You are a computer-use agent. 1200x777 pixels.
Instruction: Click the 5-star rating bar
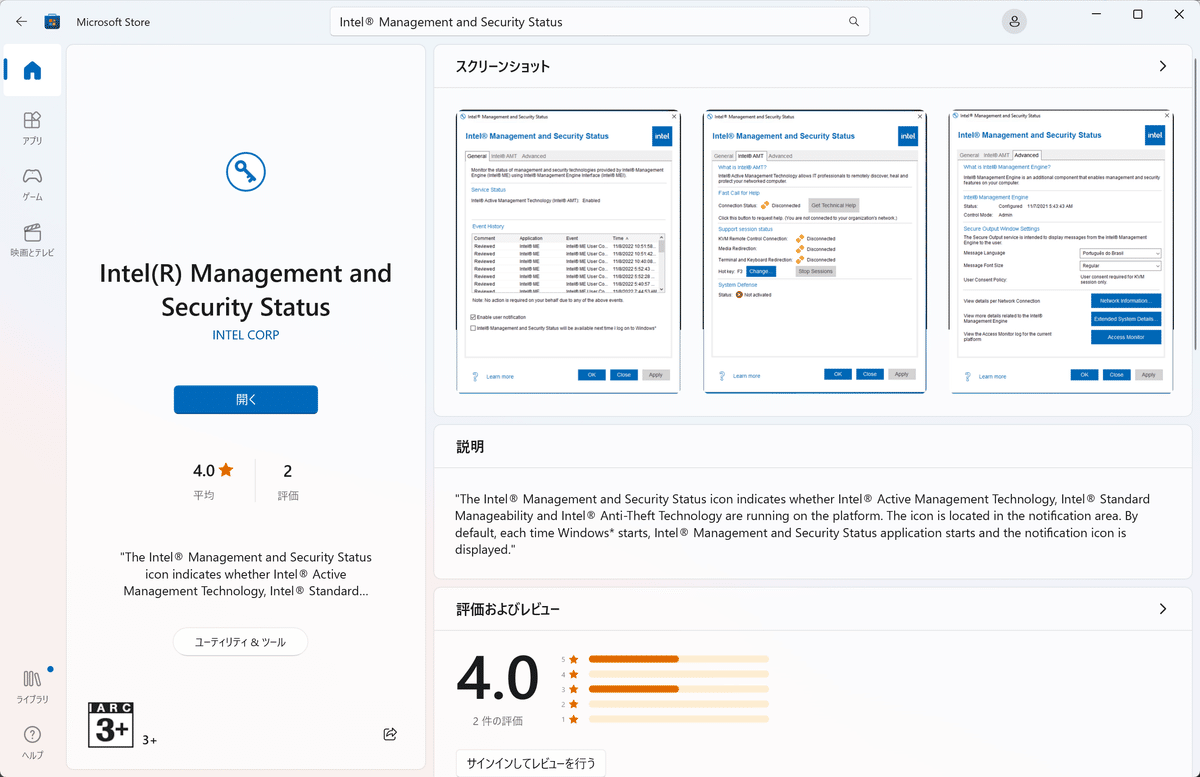(679, 659)
